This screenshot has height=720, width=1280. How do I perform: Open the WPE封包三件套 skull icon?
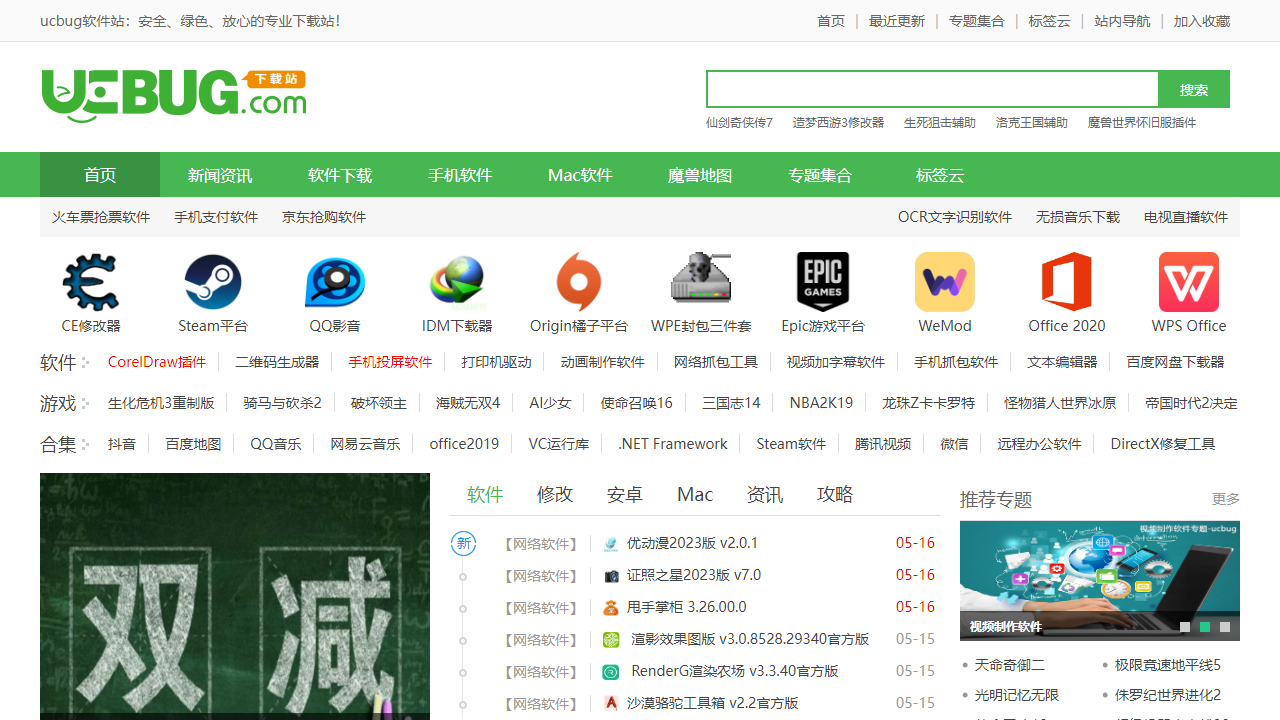click(701, 282)
